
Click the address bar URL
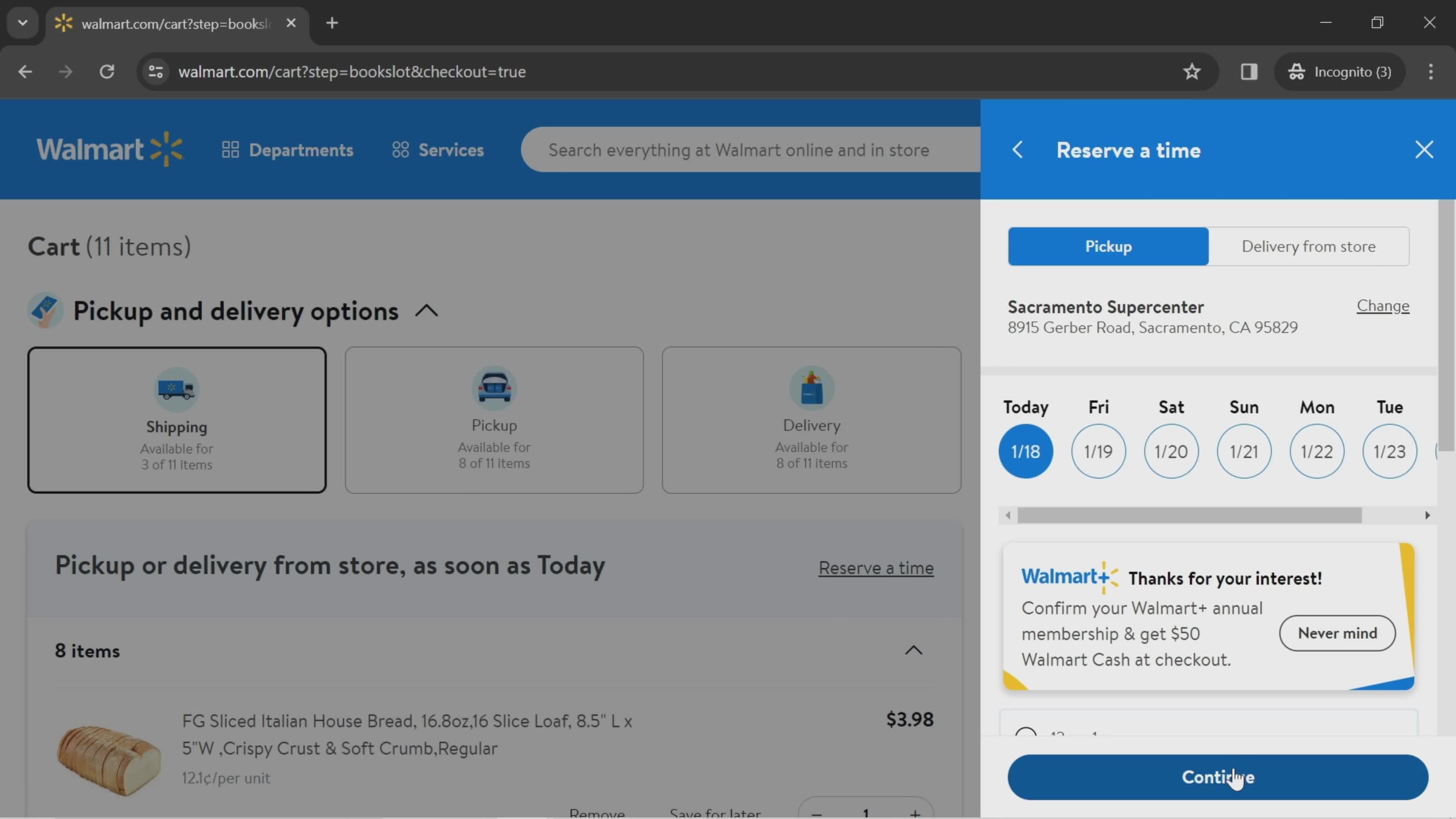[352, 72]
